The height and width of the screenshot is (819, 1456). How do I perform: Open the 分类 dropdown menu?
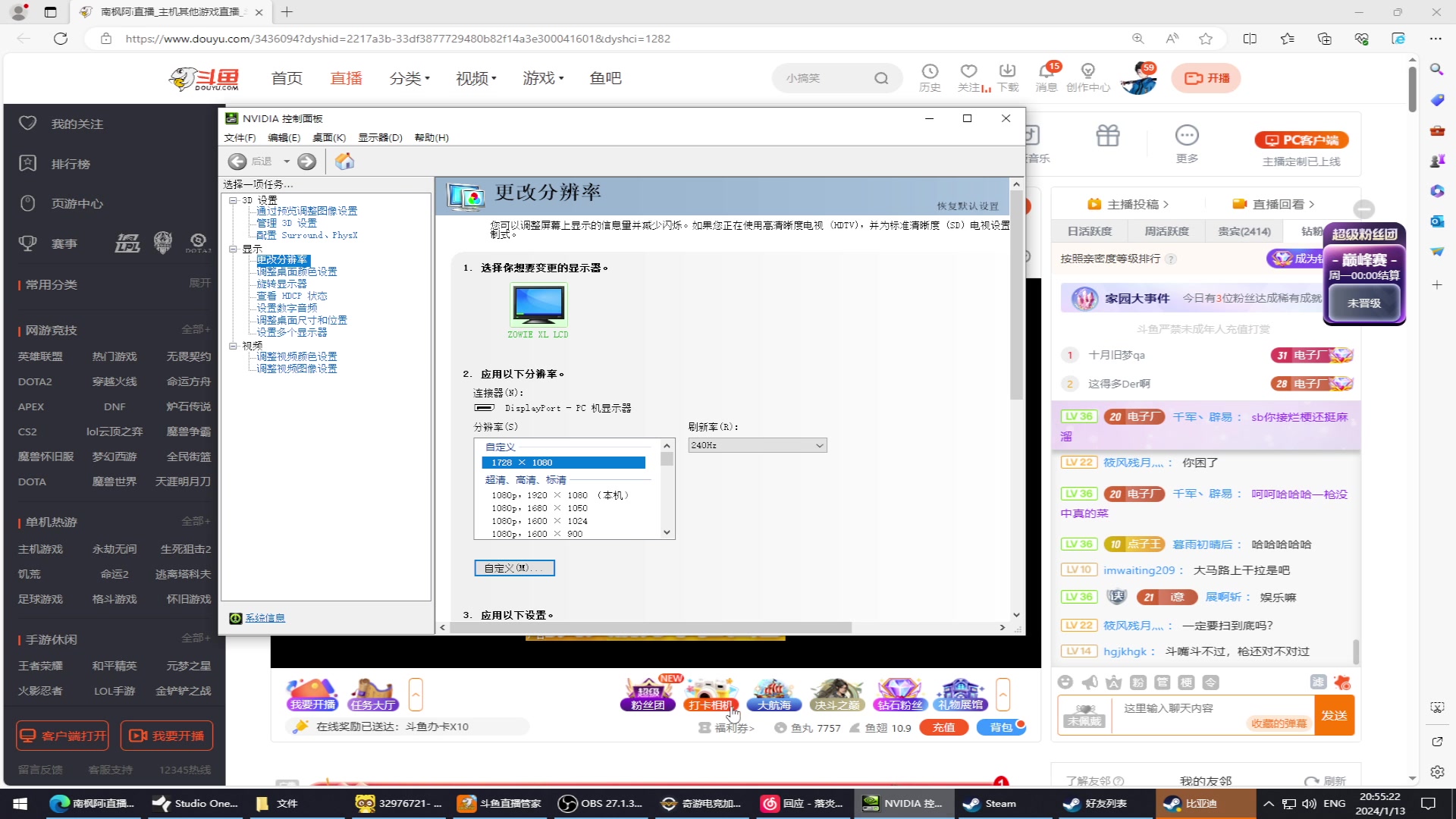[x=409, y=78]
